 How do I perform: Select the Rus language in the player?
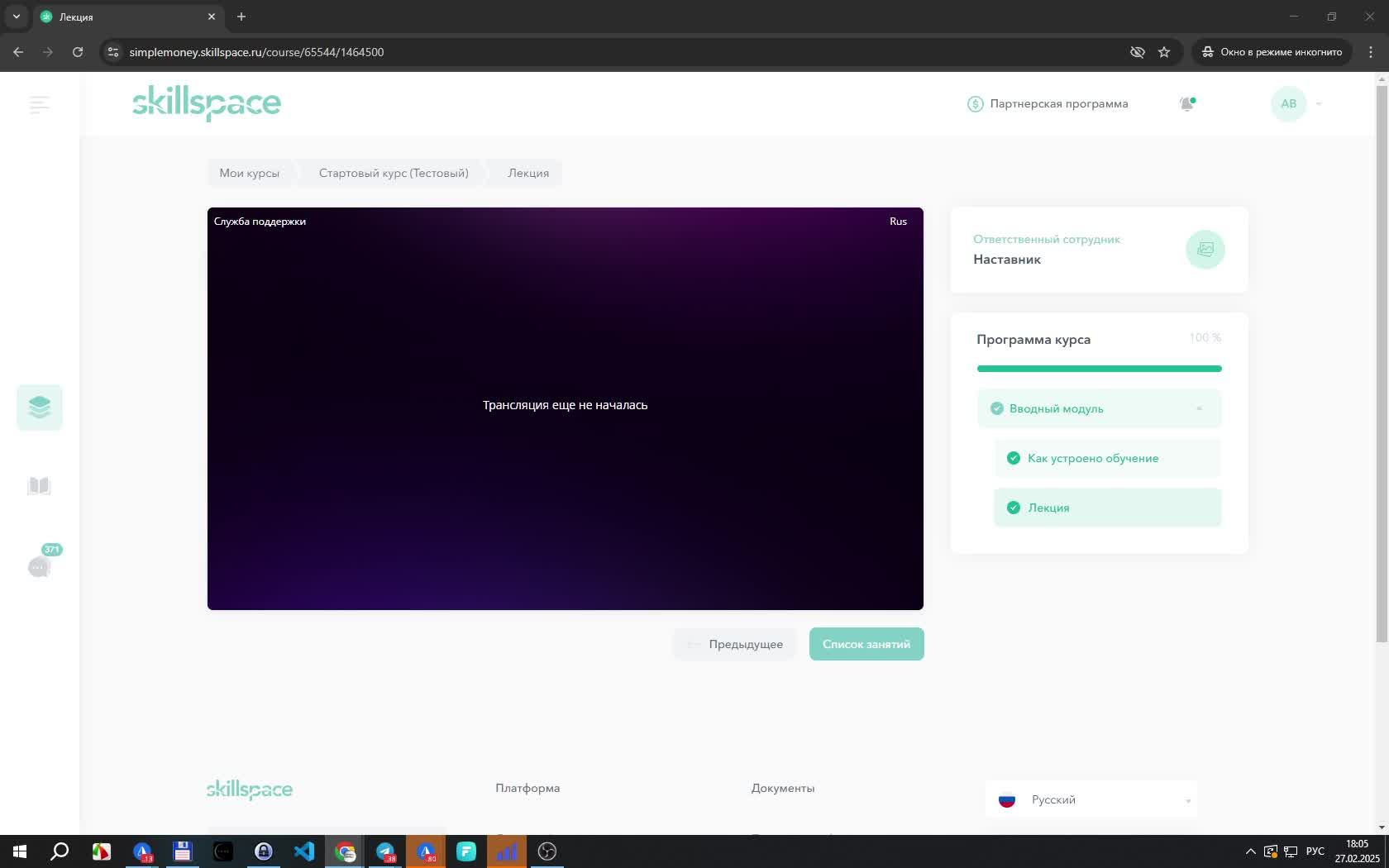[898, 222]
